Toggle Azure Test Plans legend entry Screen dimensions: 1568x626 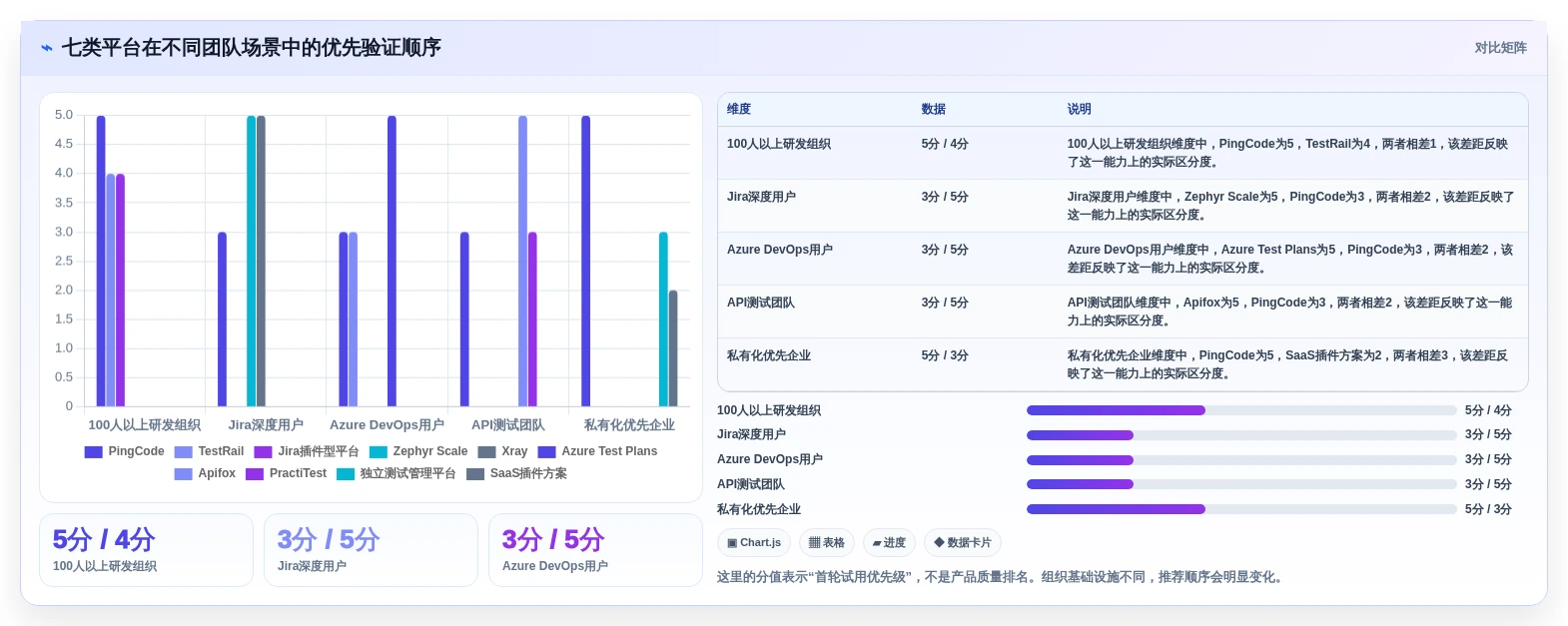pyautogui.click(x=597, y=452)
